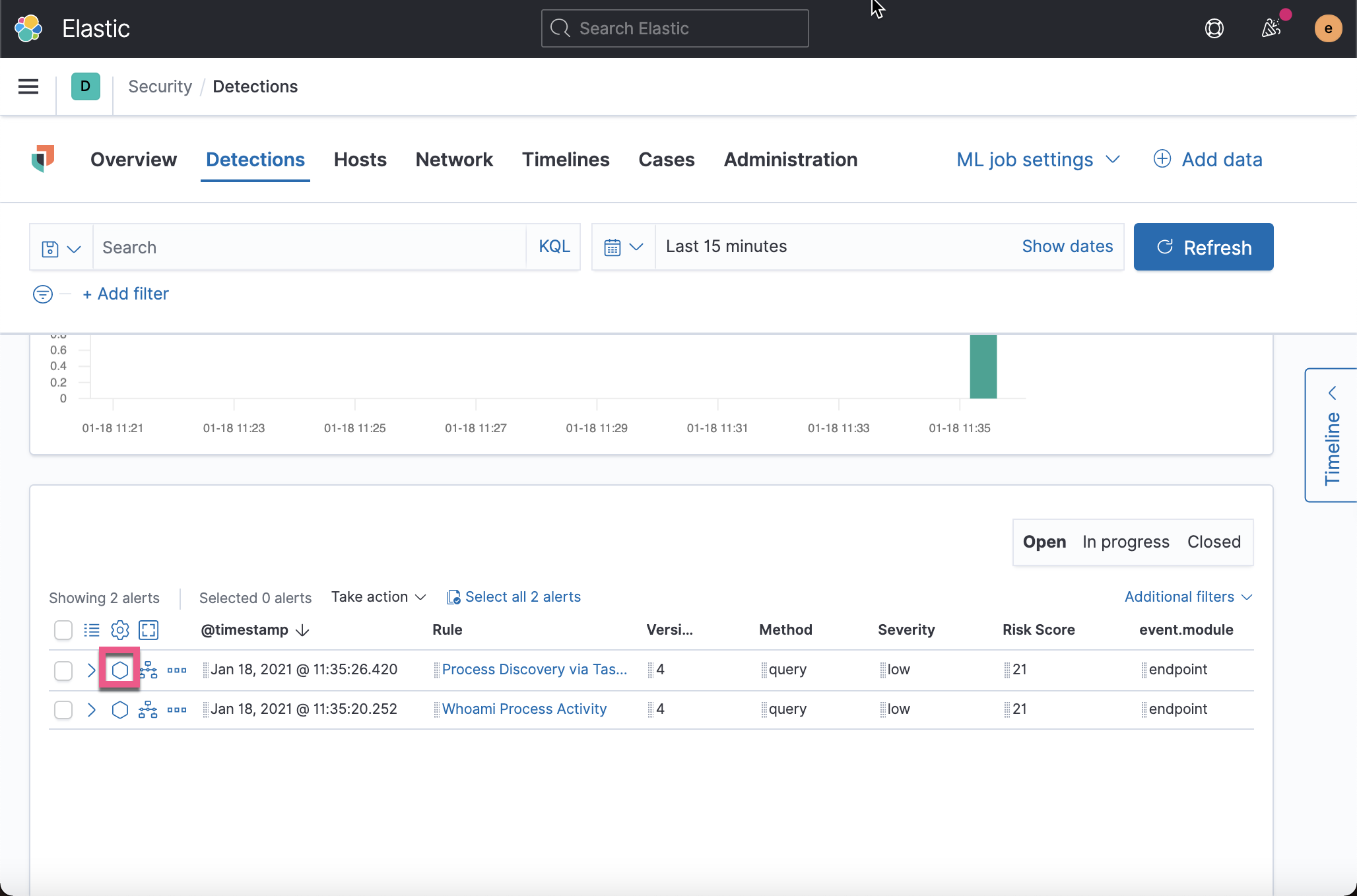Click Select all 2 alerts
Screen dimensions: 1357x896
[523, 596]
